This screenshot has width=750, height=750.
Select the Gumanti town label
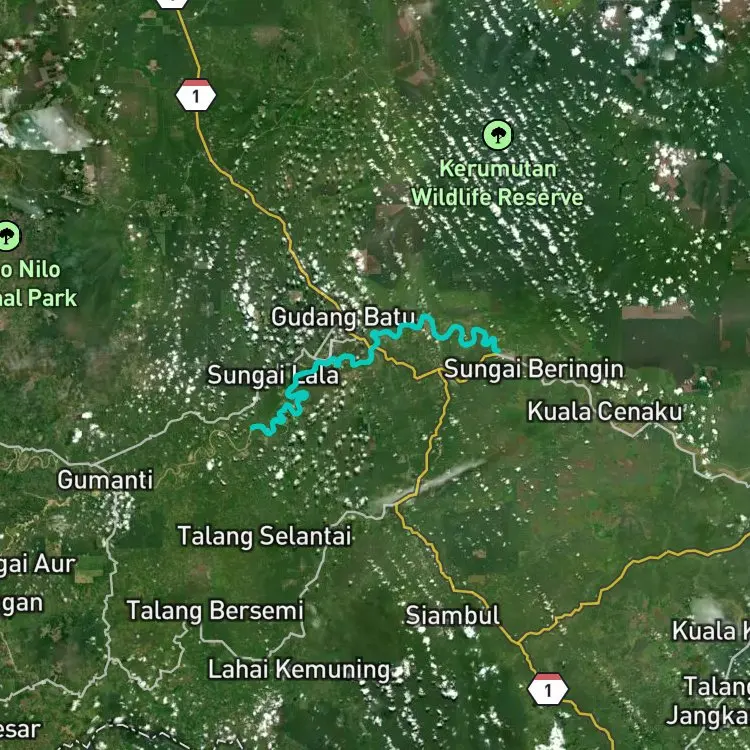coord(105,480)
